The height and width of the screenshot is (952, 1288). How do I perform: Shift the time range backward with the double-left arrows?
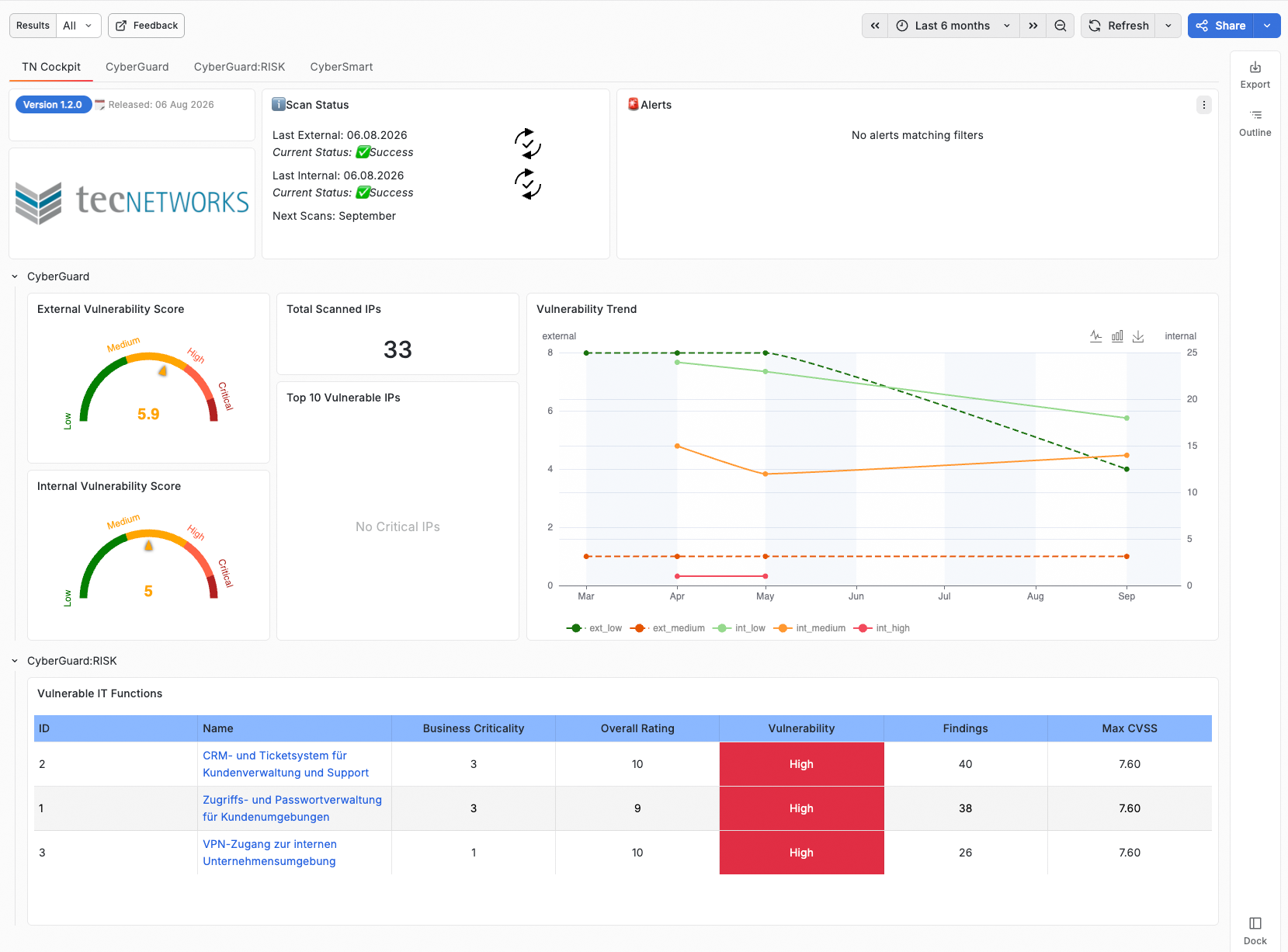pyautogui.click(x=875, y=26)
